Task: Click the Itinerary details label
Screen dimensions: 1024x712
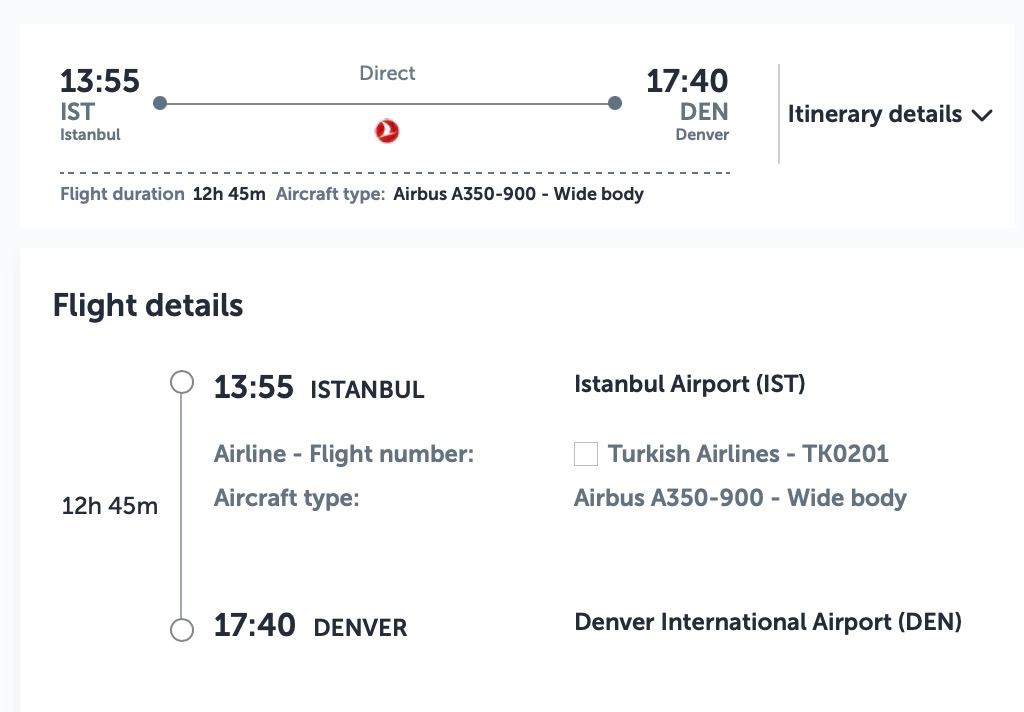Action: coord(874,114)
